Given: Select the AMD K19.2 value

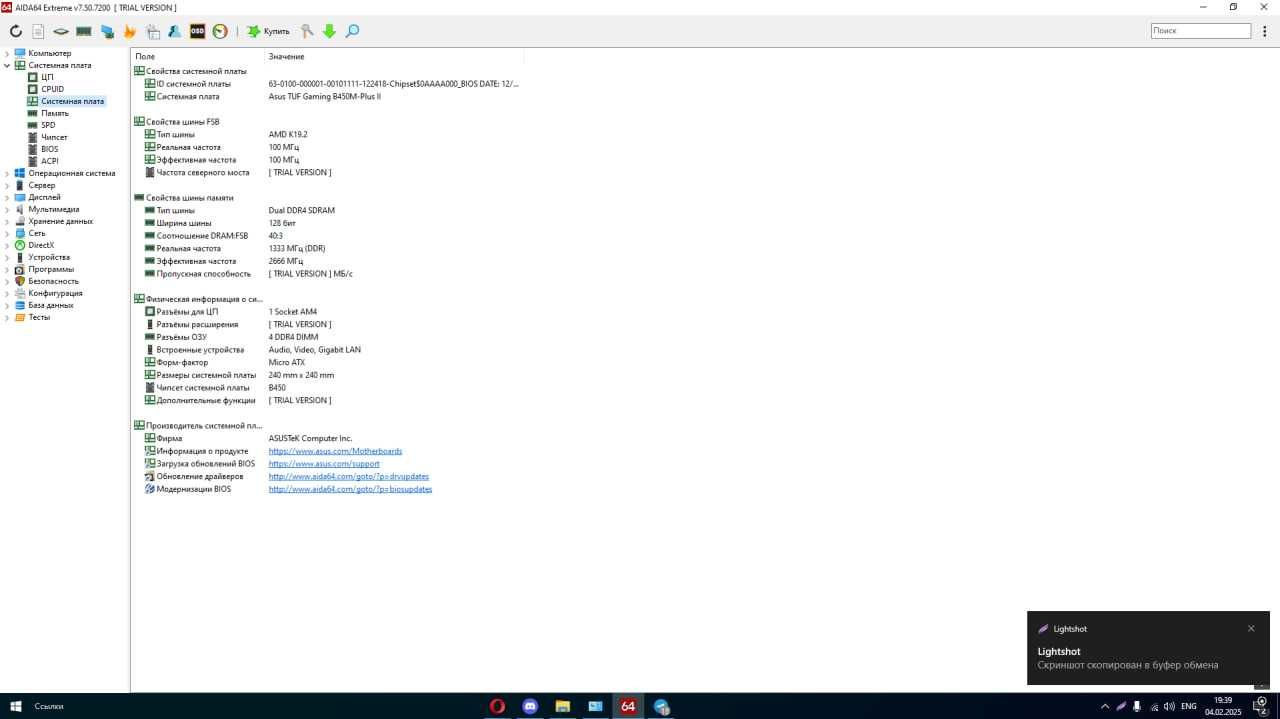Looking at the screenshot, I should click(x=288, y=135).
